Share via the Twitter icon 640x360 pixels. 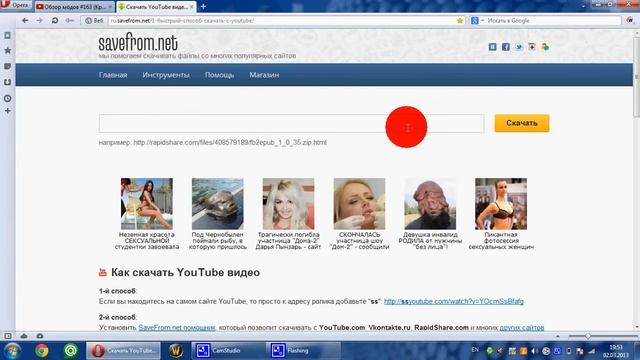tap(519, 47)
